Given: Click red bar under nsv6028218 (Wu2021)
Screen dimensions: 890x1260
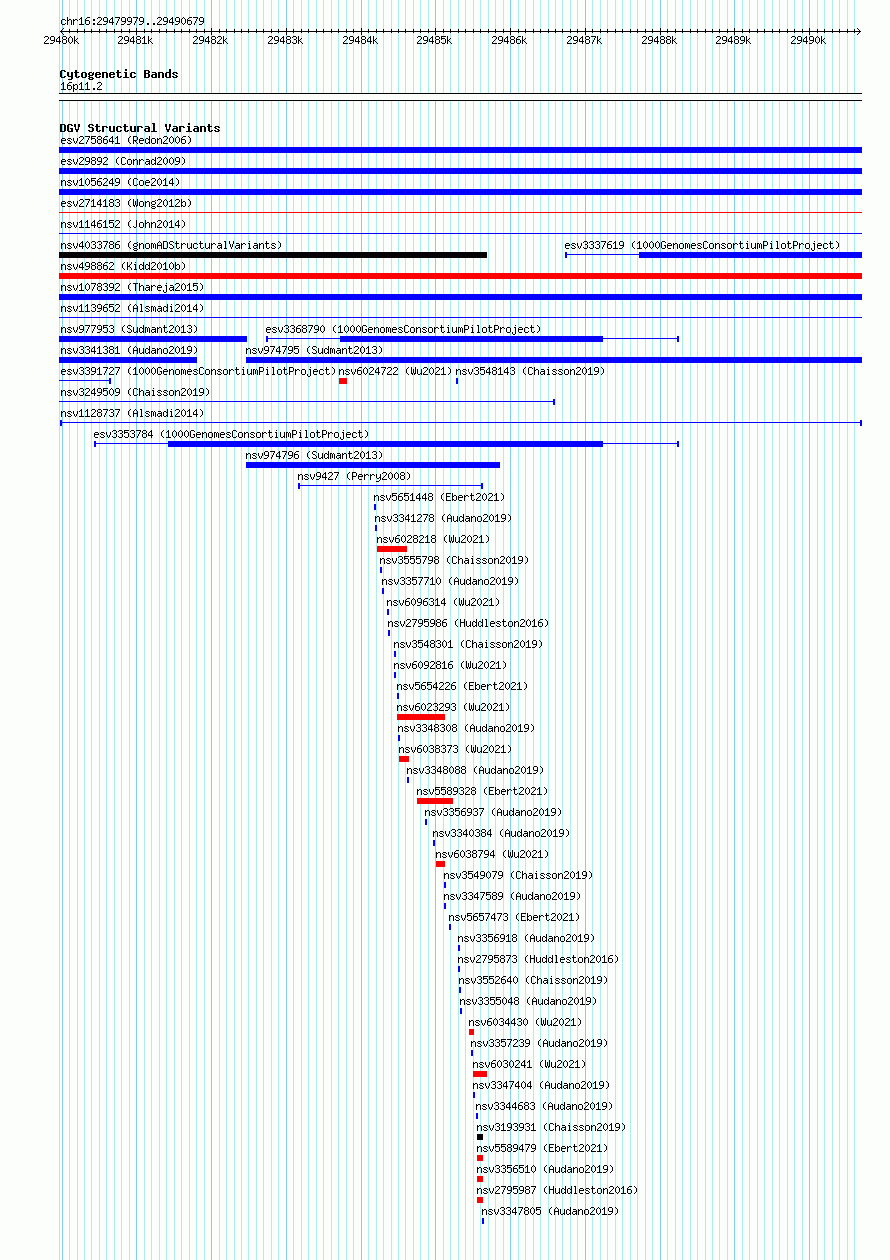Looking at the screenshot, I should (392, 549).
